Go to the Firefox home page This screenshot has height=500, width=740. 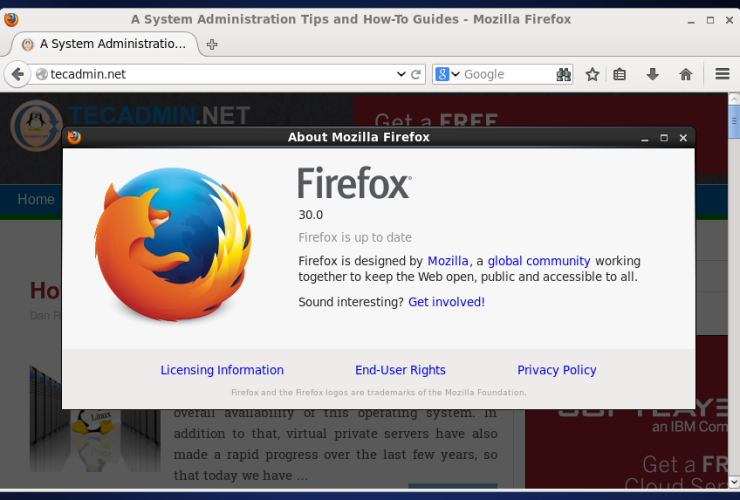pos(685,74)
